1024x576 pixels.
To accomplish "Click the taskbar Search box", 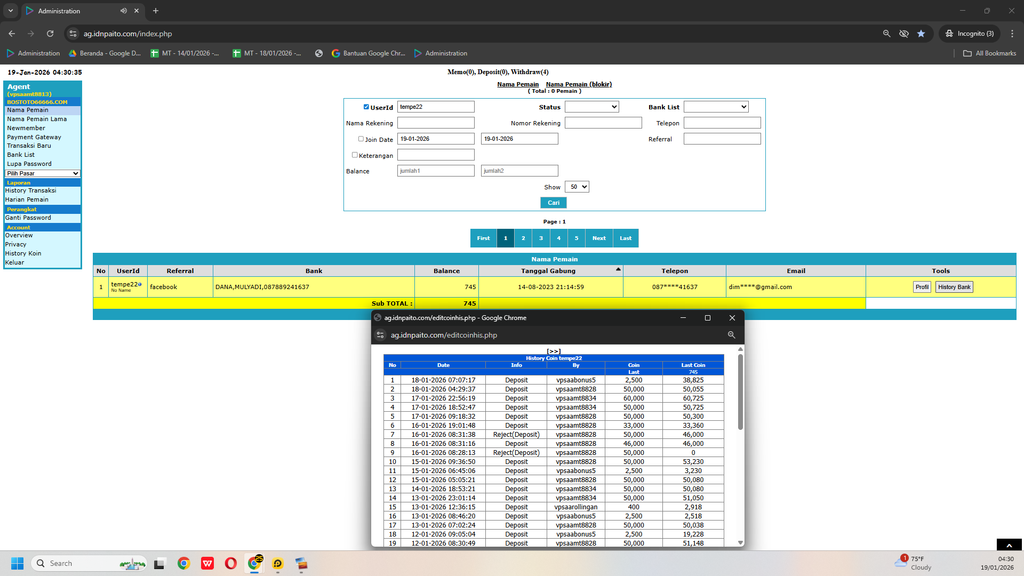I will tap(89, 563).
